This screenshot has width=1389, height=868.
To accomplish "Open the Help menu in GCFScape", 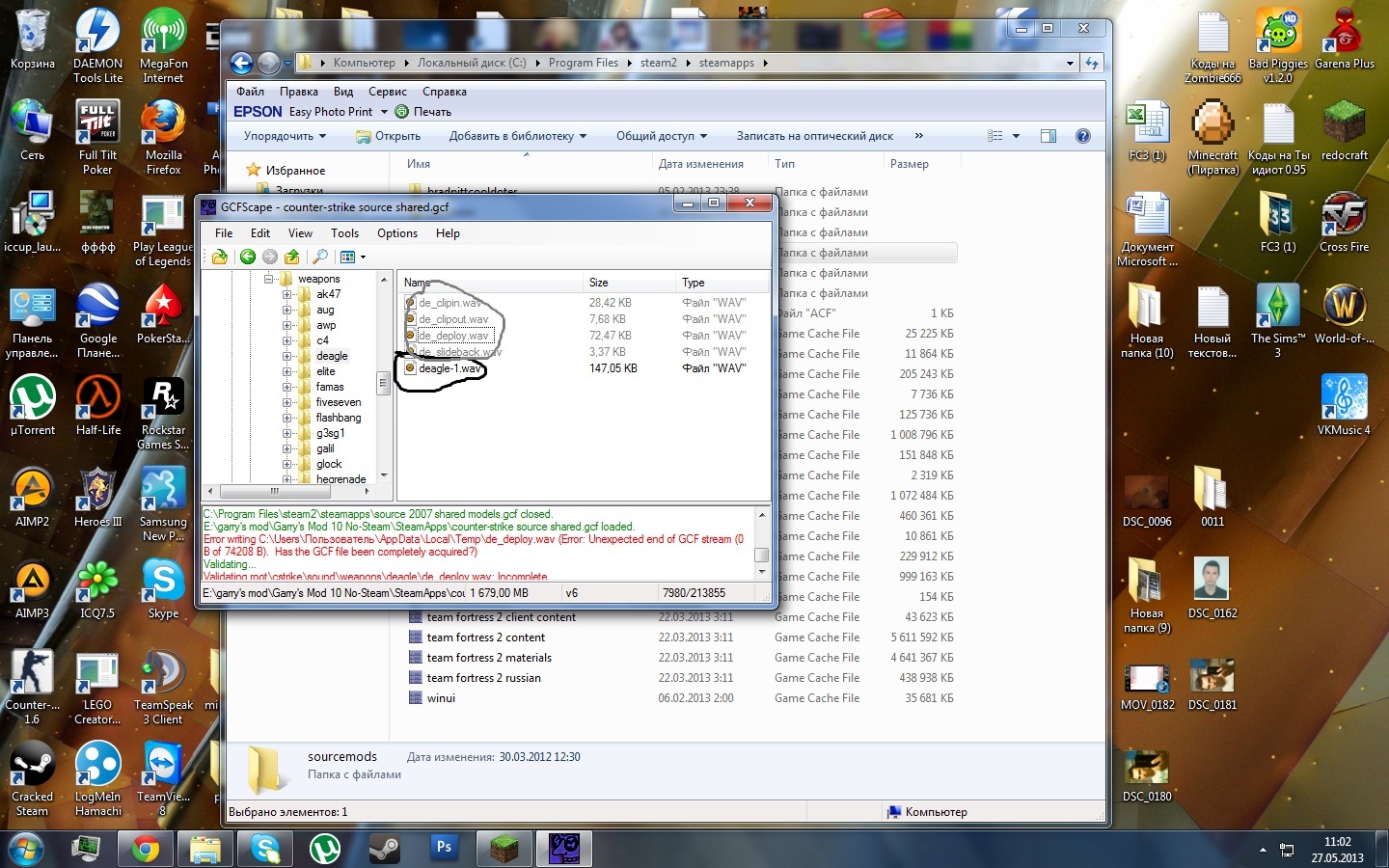I will (x=448, y=233).
